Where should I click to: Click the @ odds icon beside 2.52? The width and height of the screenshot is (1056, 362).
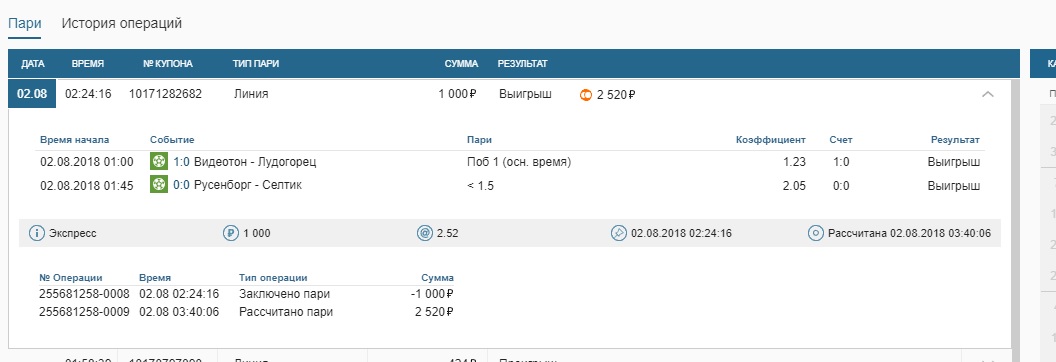click(x=425, y=233)
